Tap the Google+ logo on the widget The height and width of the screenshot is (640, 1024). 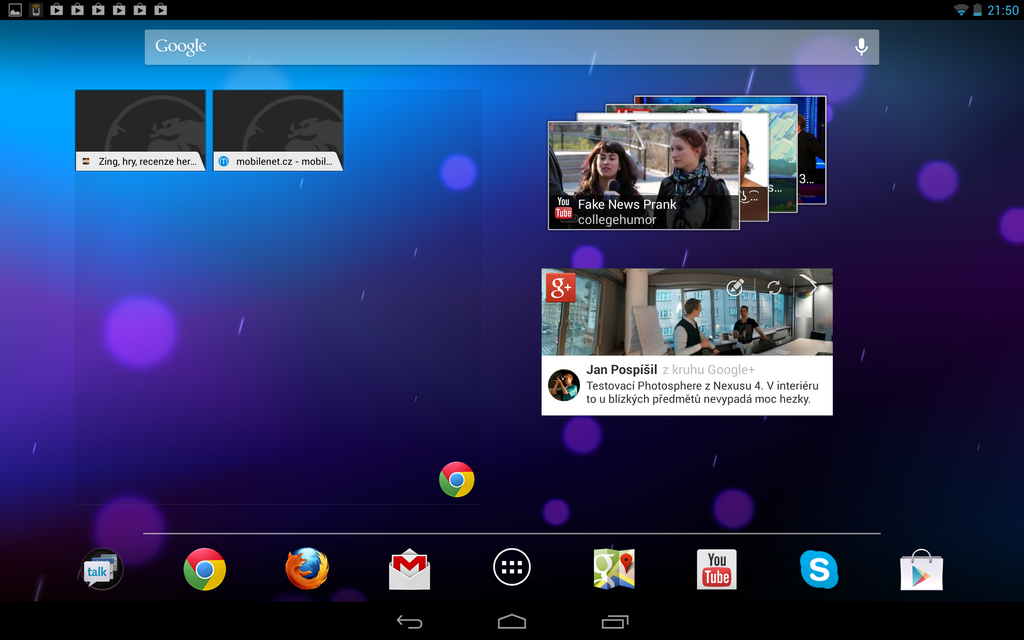click(x=559, y=286)
